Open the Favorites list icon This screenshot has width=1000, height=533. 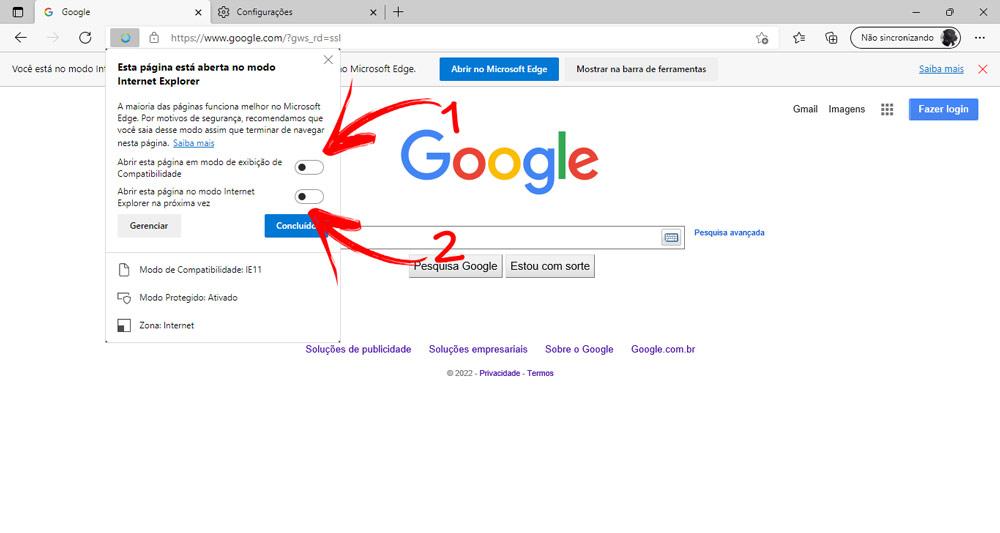799,38
